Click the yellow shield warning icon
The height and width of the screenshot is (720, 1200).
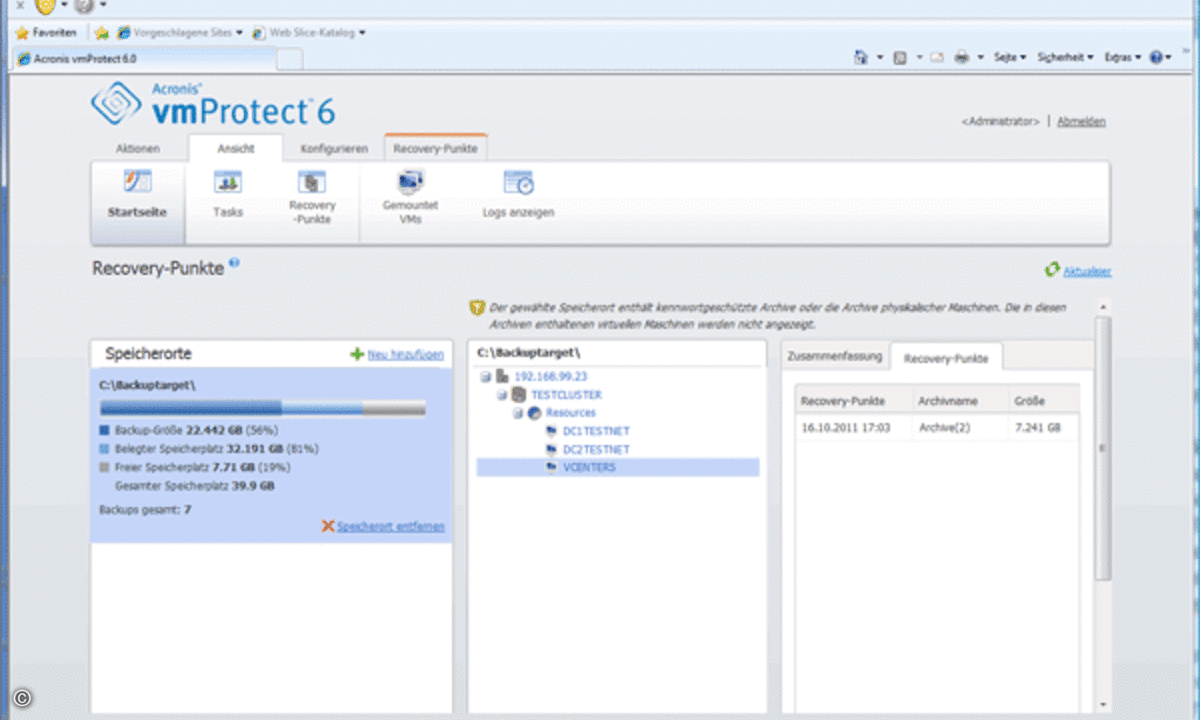tap(477, 309)
